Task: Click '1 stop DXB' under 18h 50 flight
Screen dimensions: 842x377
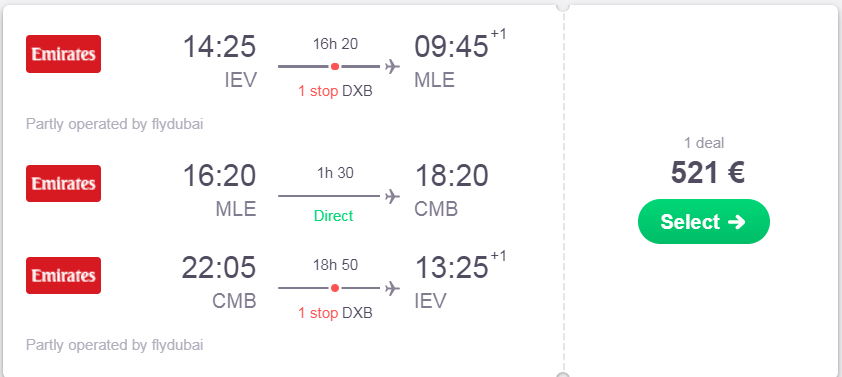Action: coord(335,313)
